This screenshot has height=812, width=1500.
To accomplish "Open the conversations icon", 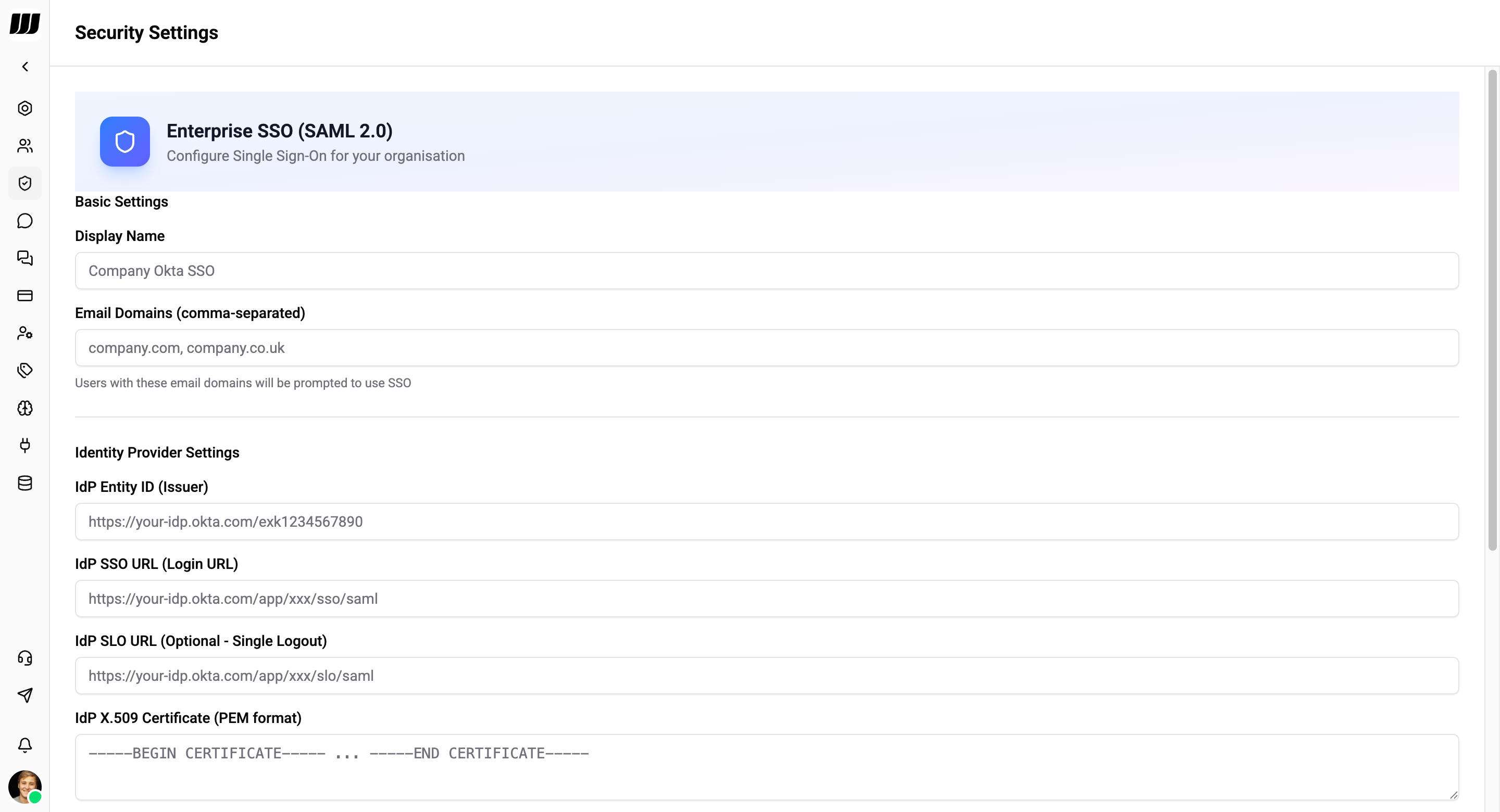I will coord(25,259).
